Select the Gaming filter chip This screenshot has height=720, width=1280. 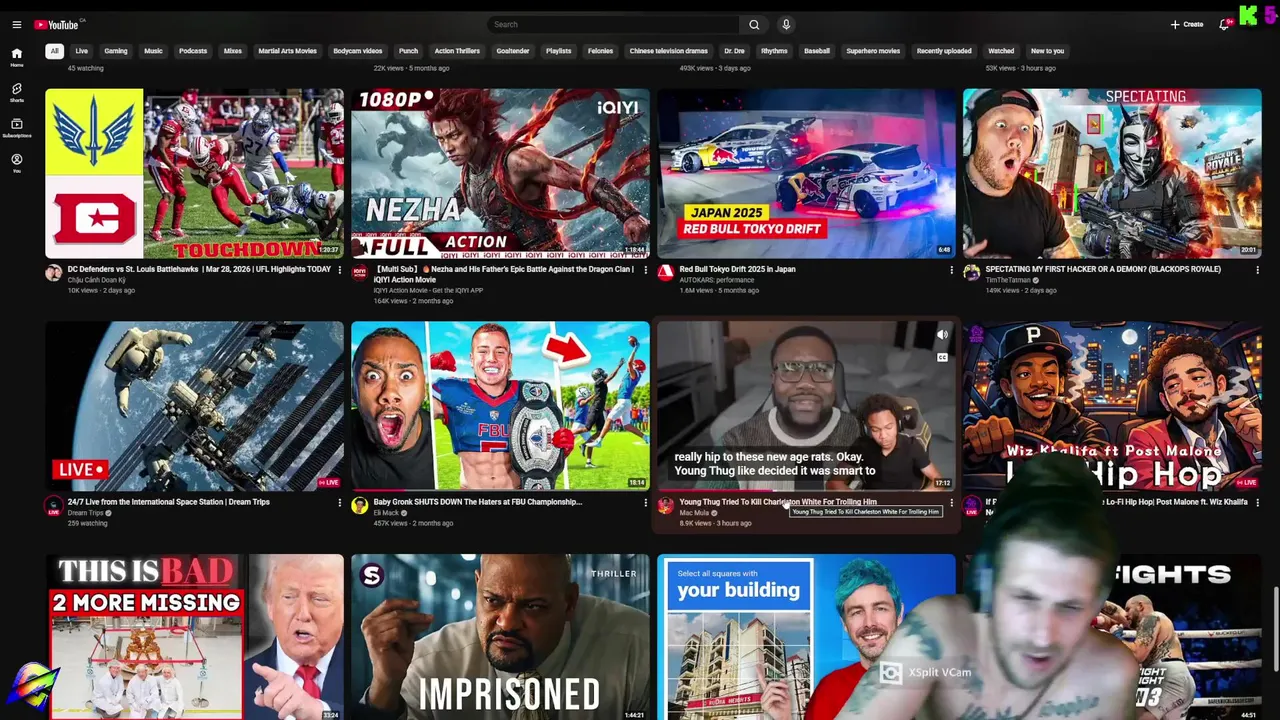[116, 51]
